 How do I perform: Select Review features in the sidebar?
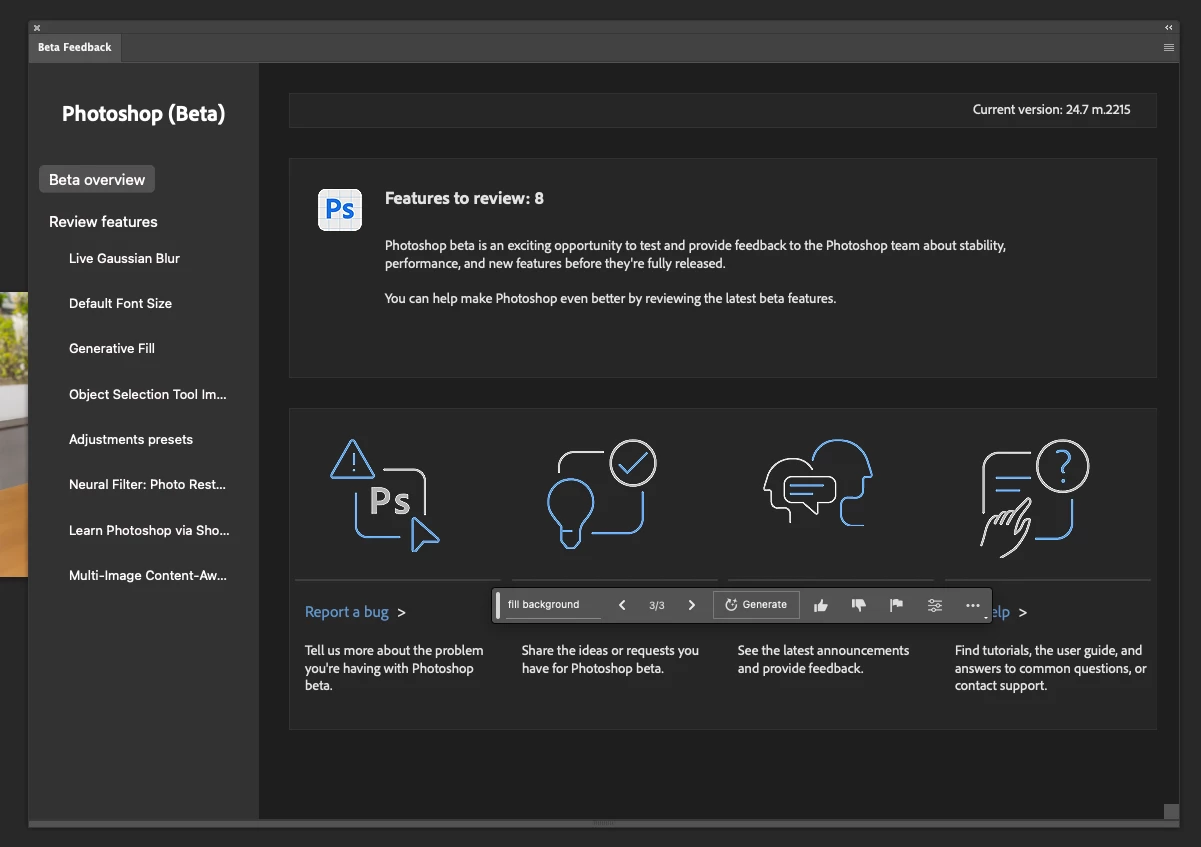click(103, 222)
